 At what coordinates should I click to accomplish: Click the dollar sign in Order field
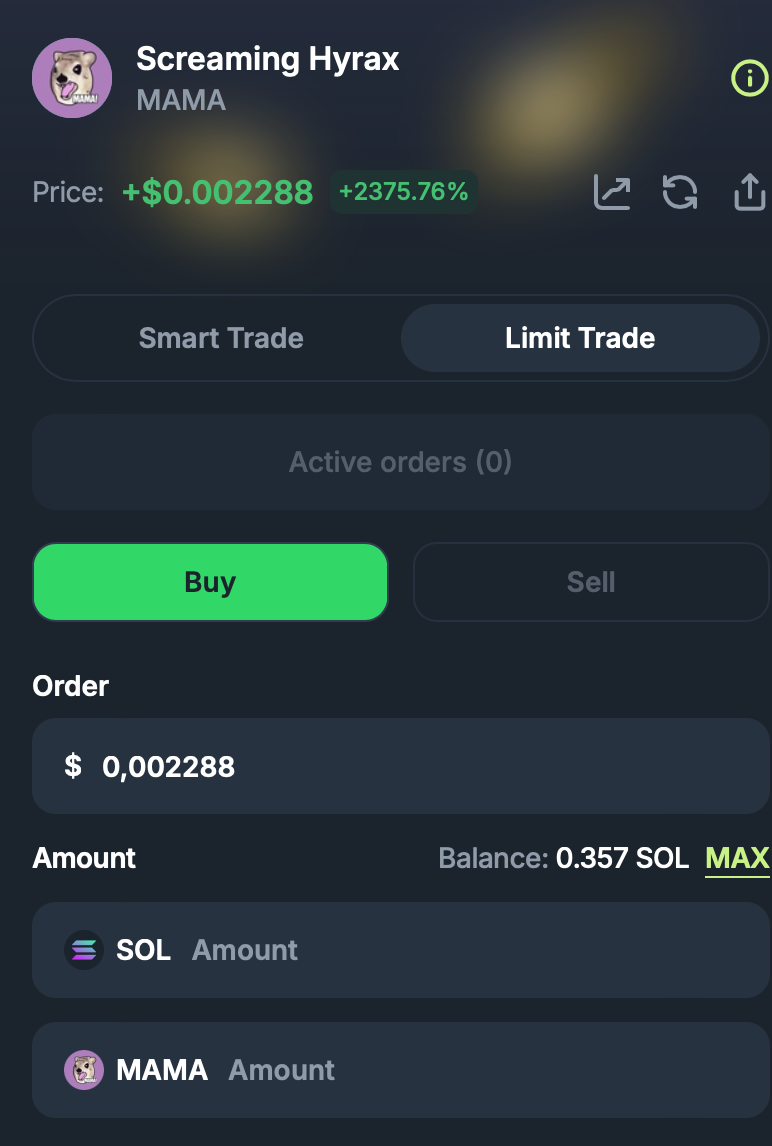pos(73,767)
